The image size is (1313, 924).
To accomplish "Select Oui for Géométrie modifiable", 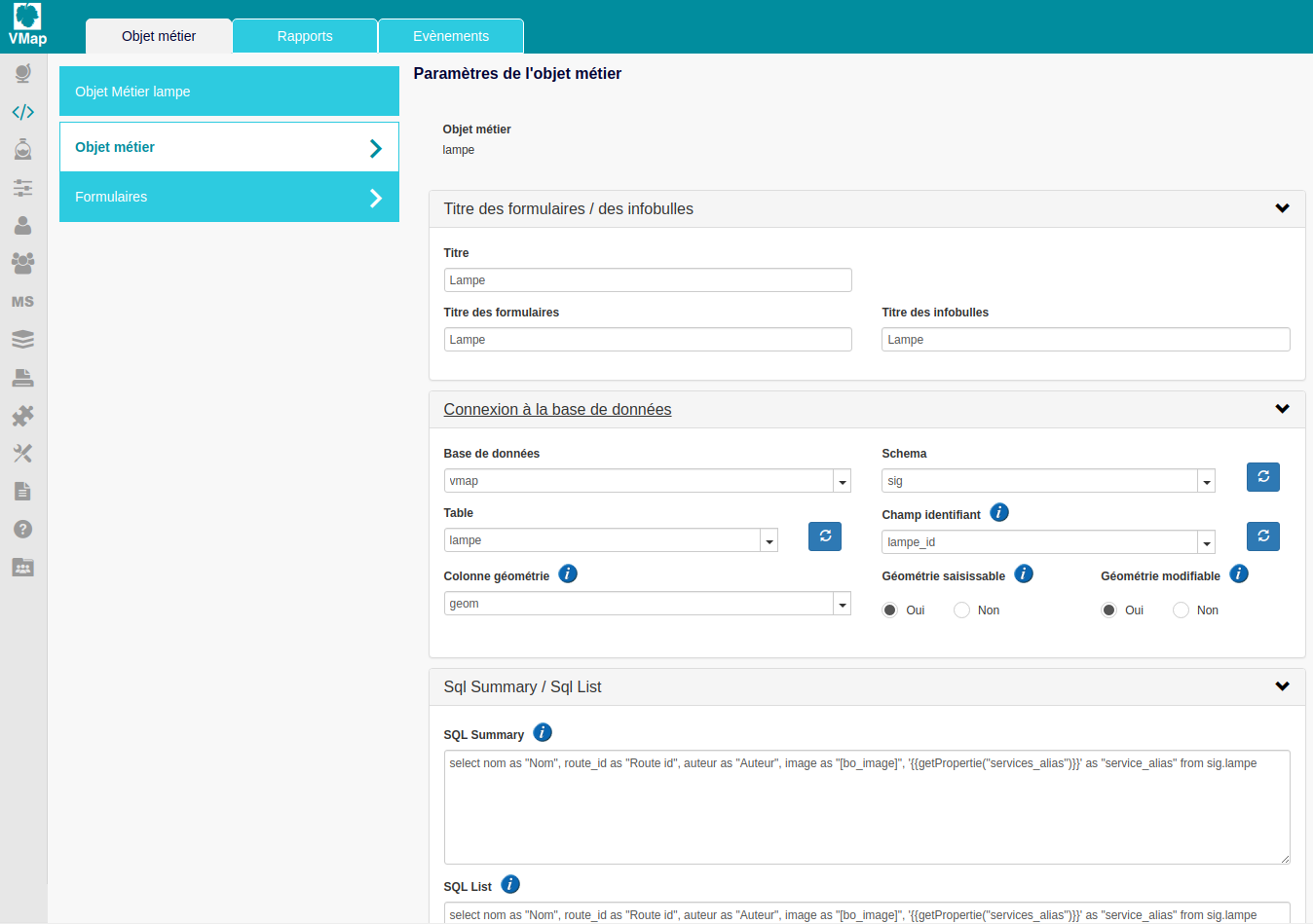I will tap(1108, 610).
